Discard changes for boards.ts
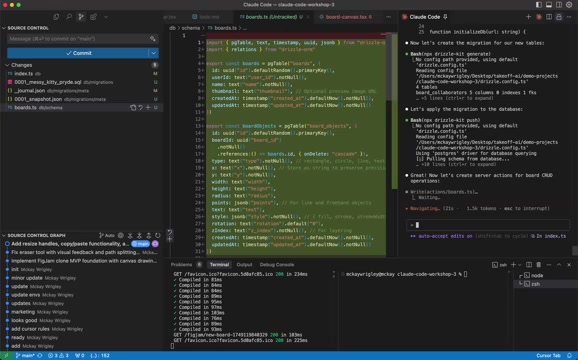Image resolution: width=578 pixels, height=360 pixels. pos(140,108)
